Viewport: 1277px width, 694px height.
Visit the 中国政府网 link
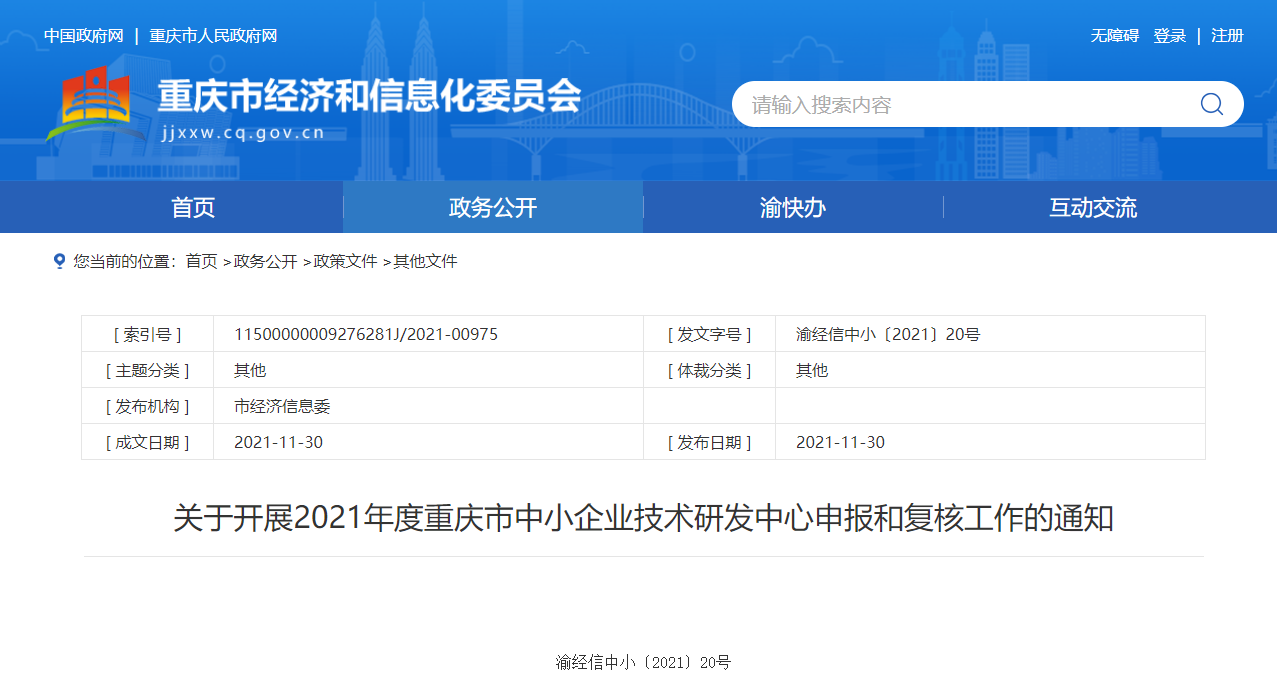coord(83,36)
